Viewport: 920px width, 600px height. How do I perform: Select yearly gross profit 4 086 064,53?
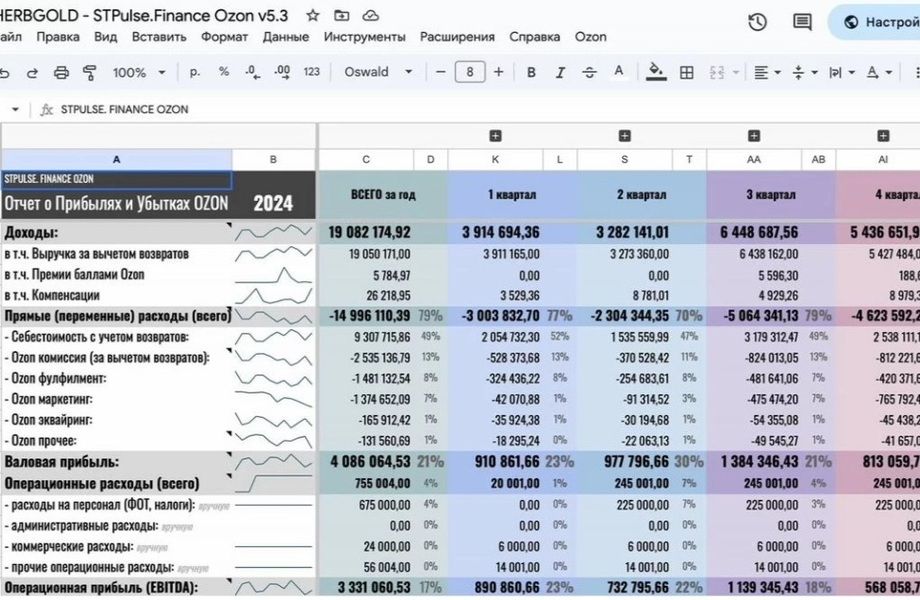(x=366, y=462)
